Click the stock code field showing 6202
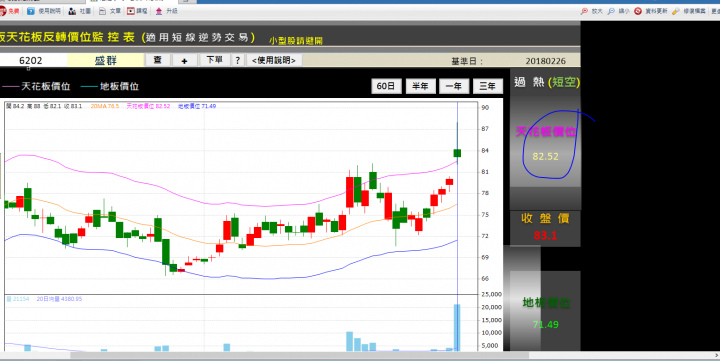Screen dimensions: 720x361 pos(33,61)
